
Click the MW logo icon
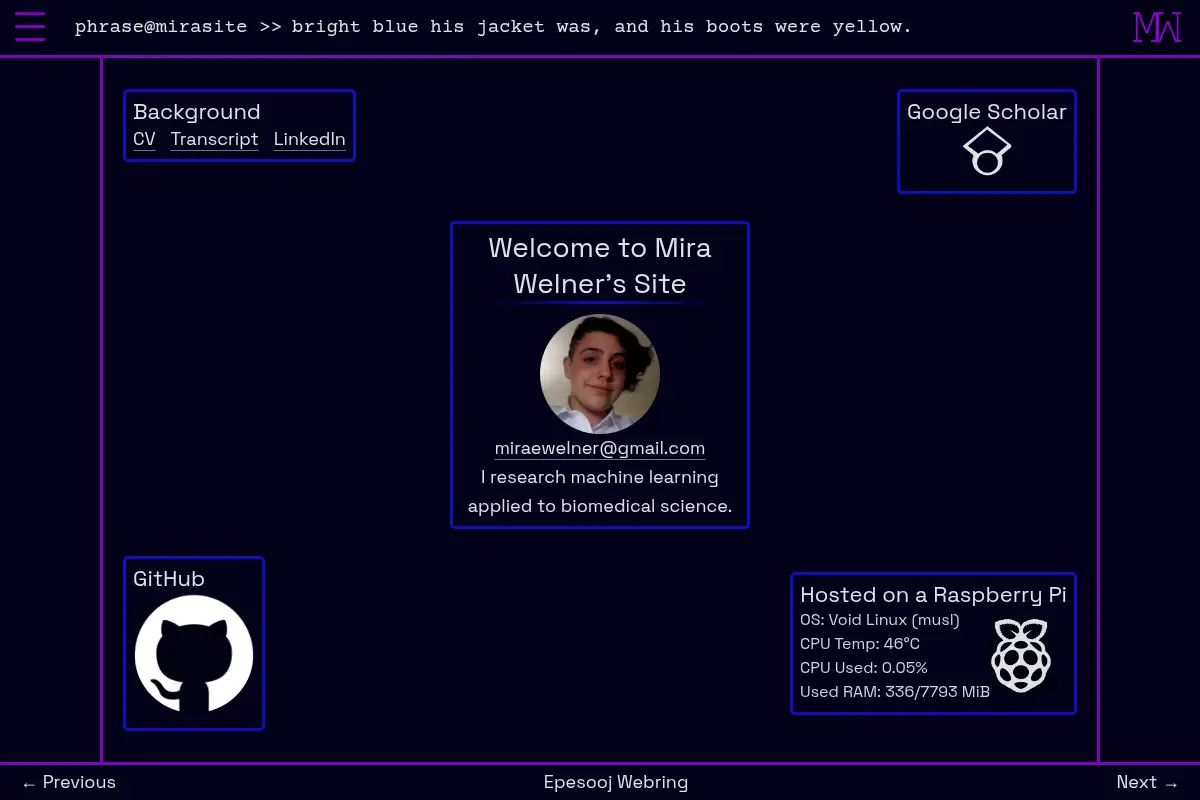pyautogui.click(x=1157, y=27)
